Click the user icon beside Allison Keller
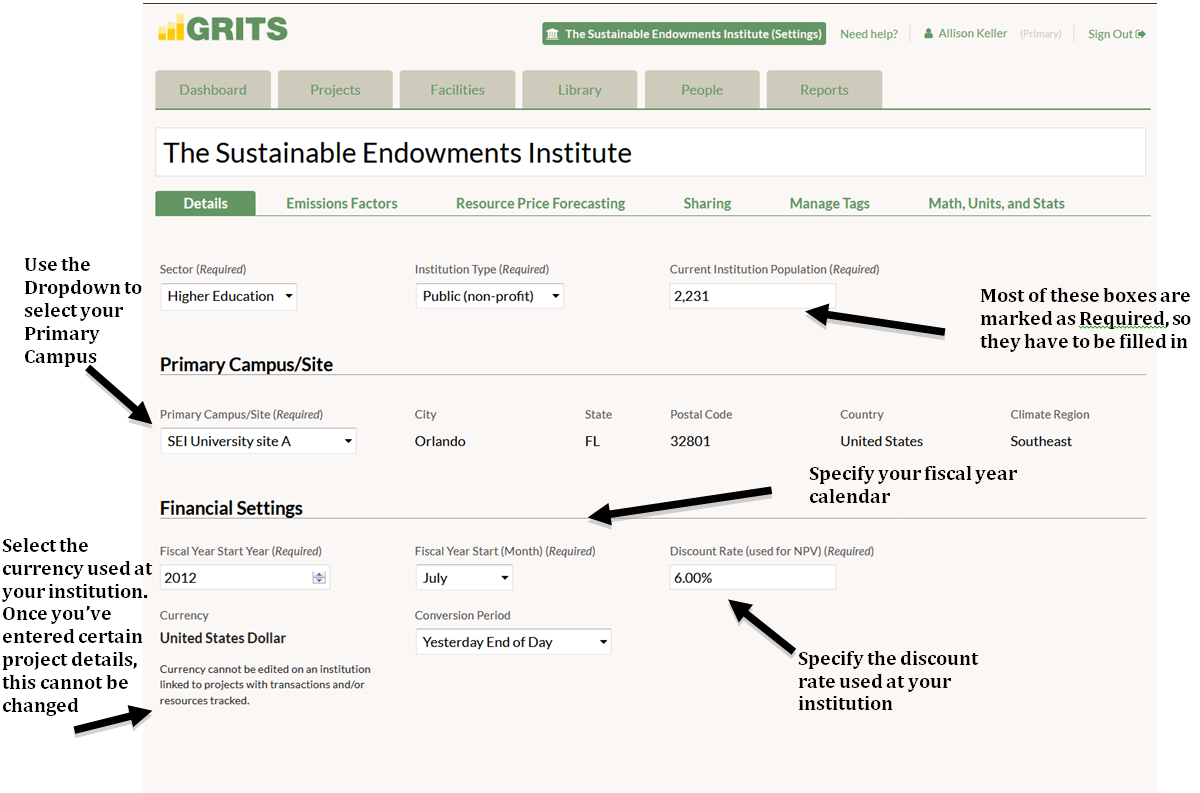Viewport: 1200px width, 793px height. (x=928, y=34)
